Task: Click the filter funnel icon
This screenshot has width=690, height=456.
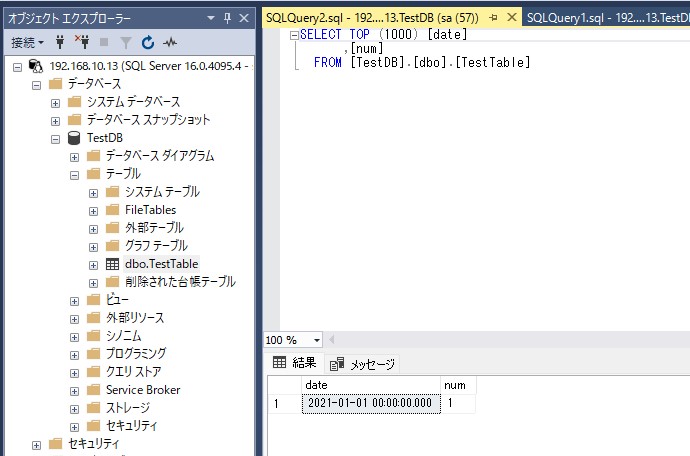Action: click(126, 43)
